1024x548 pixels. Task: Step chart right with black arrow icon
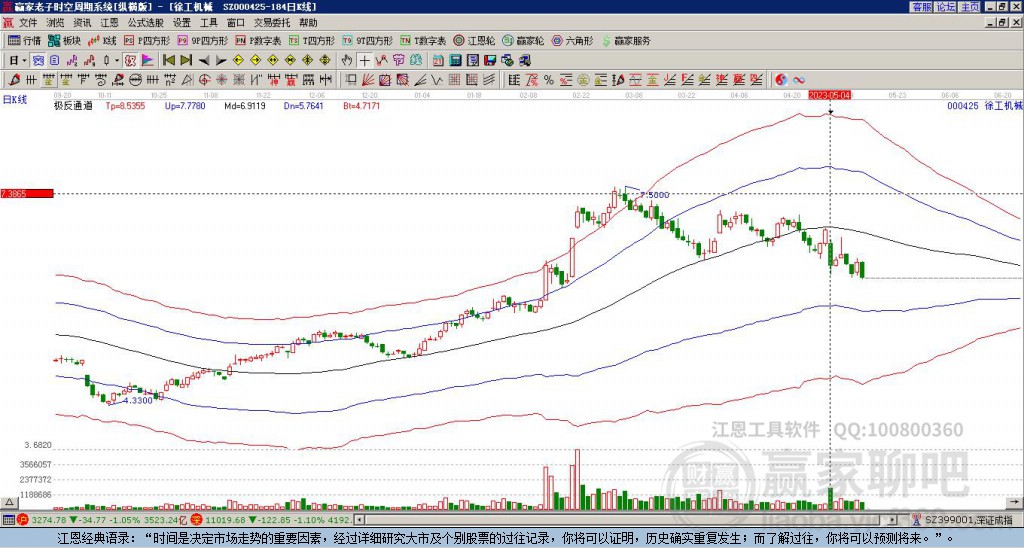pyautogui.click(x=221, y=61)
